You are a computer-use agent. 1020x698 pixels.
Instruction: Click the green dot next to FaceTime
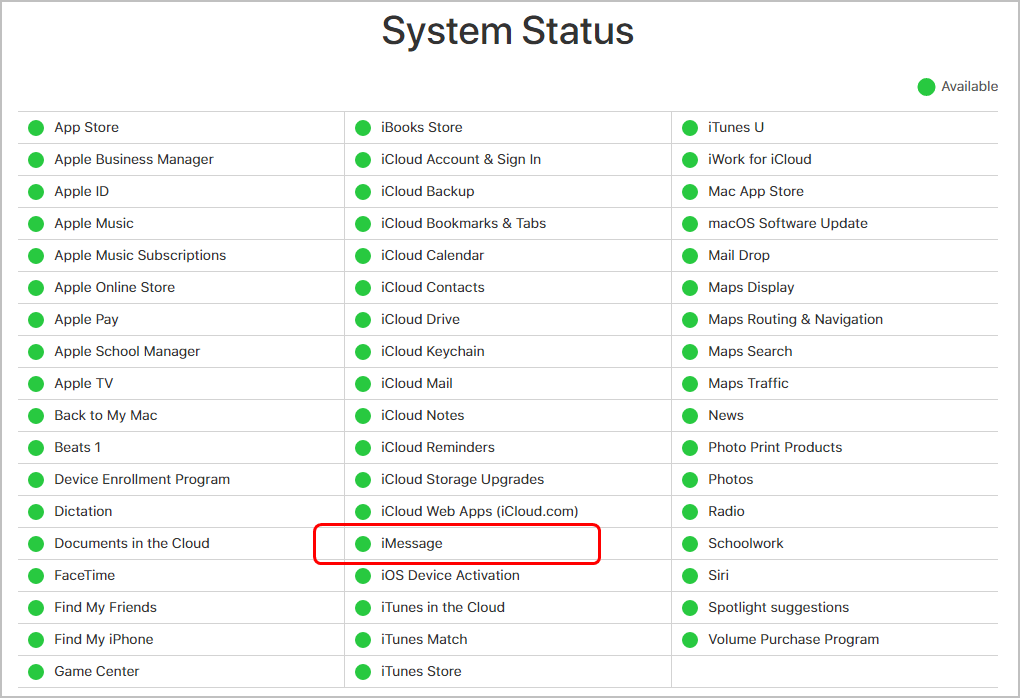[36, 576]
